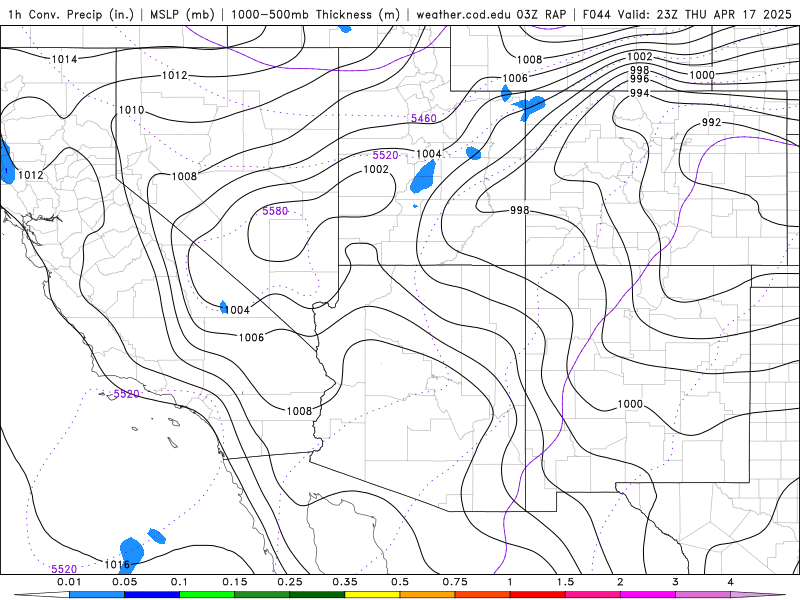
Task: Click the 0.05 legend value
Action: (x=124, y=582)
